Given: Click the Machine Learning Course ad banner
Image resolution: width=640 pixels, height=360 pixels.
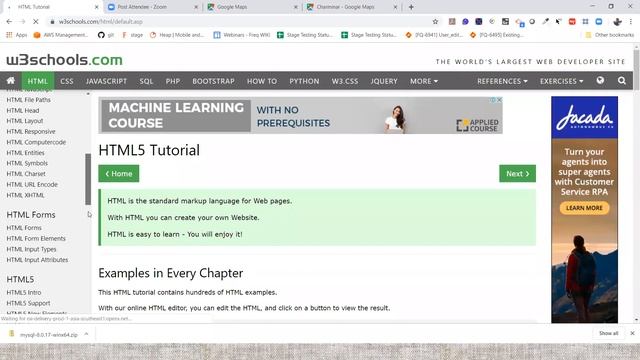Looking at the screenshot, I should pyautogui.click(x=300, y=116).
